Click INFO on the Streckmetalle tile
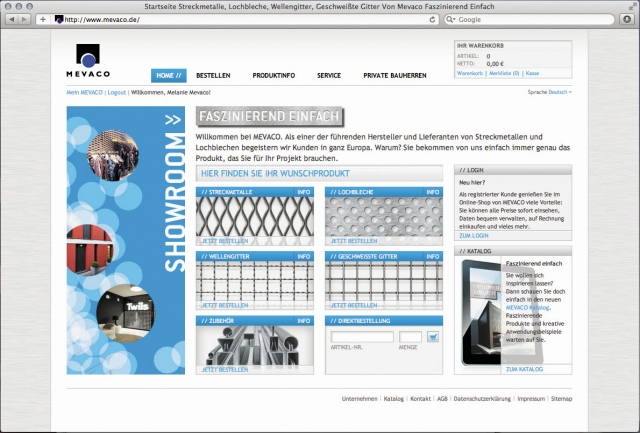Image resolution: width=640 pixels, height=433 pixels. click(304, 192)
